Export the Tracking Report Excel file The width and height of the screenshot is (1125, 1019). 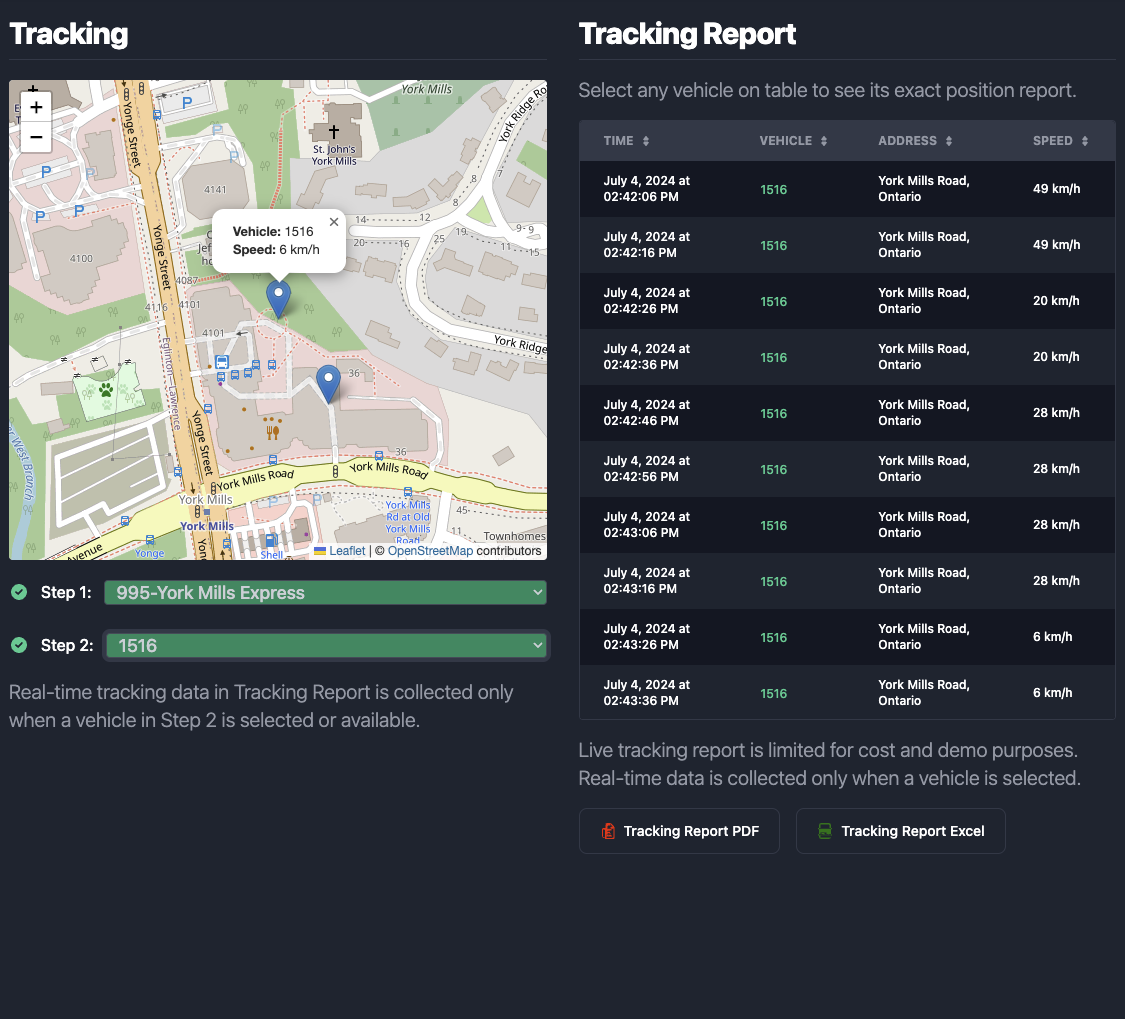pyautogui.click(x=900, y=831)
